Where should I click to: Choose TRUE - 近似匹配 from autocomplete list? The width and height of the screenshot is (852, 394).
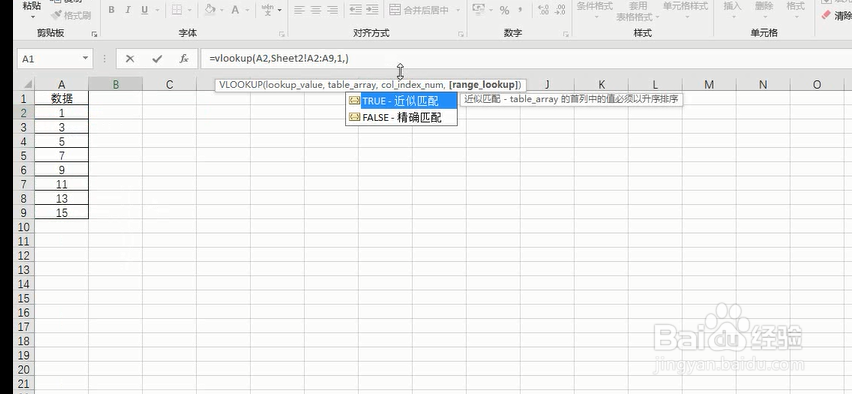pyautogui.click(x=401, y=101)
